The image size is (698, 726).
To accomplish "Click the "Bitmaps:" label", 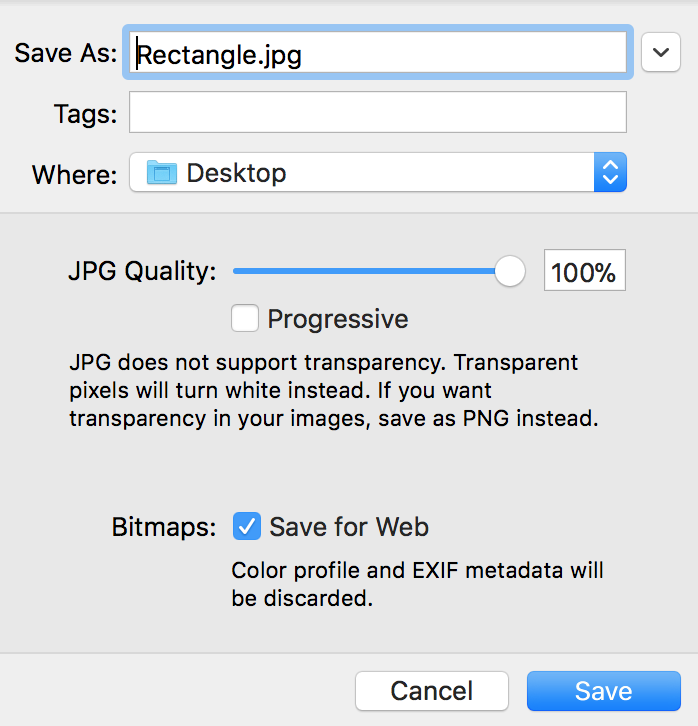I will tap(164, 527).
